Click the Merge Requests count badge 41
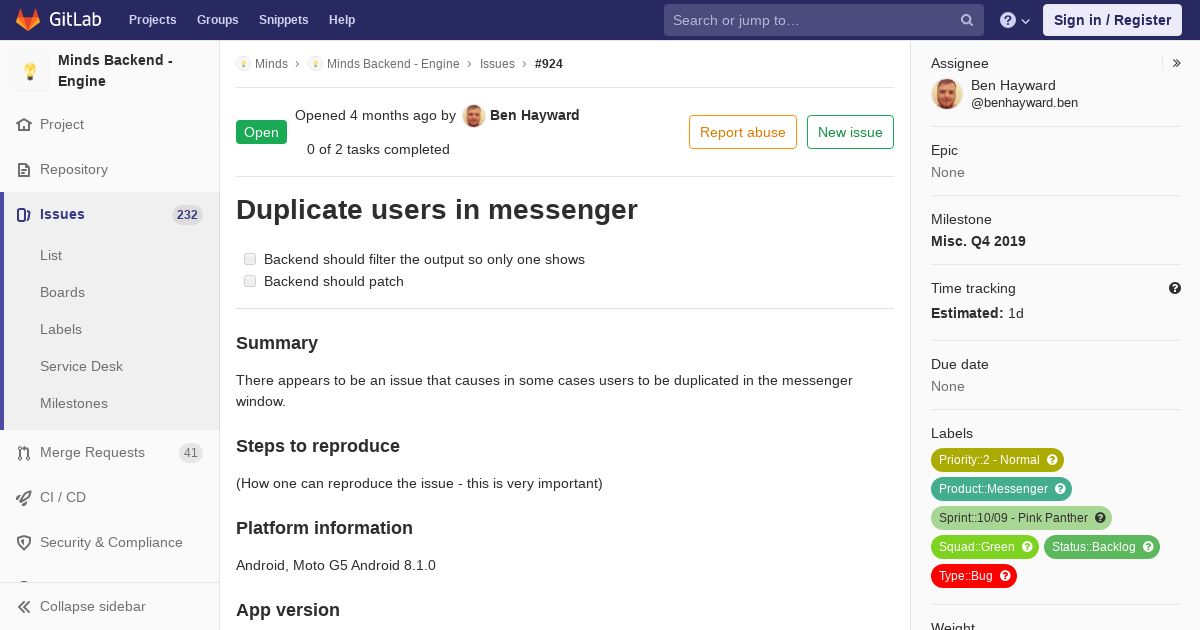 (191, 453)
